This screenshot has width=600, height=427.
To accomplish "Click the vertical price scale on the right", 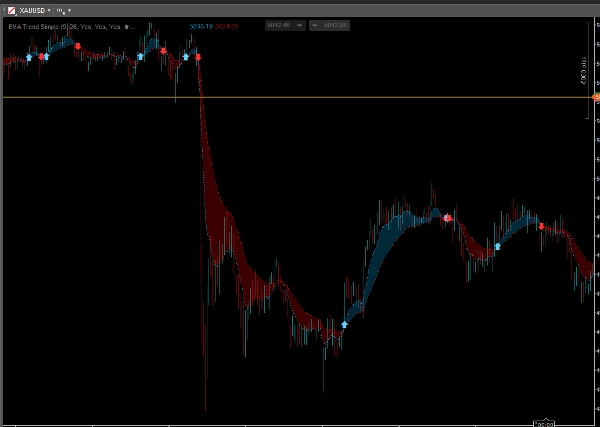I will click(590, 250).
